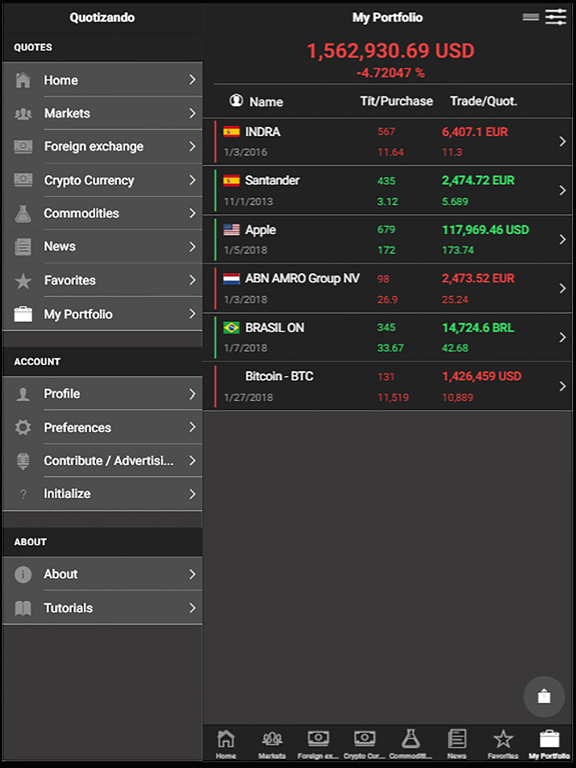The width and height of the screenshot is (576, 768).
Task: Click the Spain flag beside Santander
Action: coord(232,180)
